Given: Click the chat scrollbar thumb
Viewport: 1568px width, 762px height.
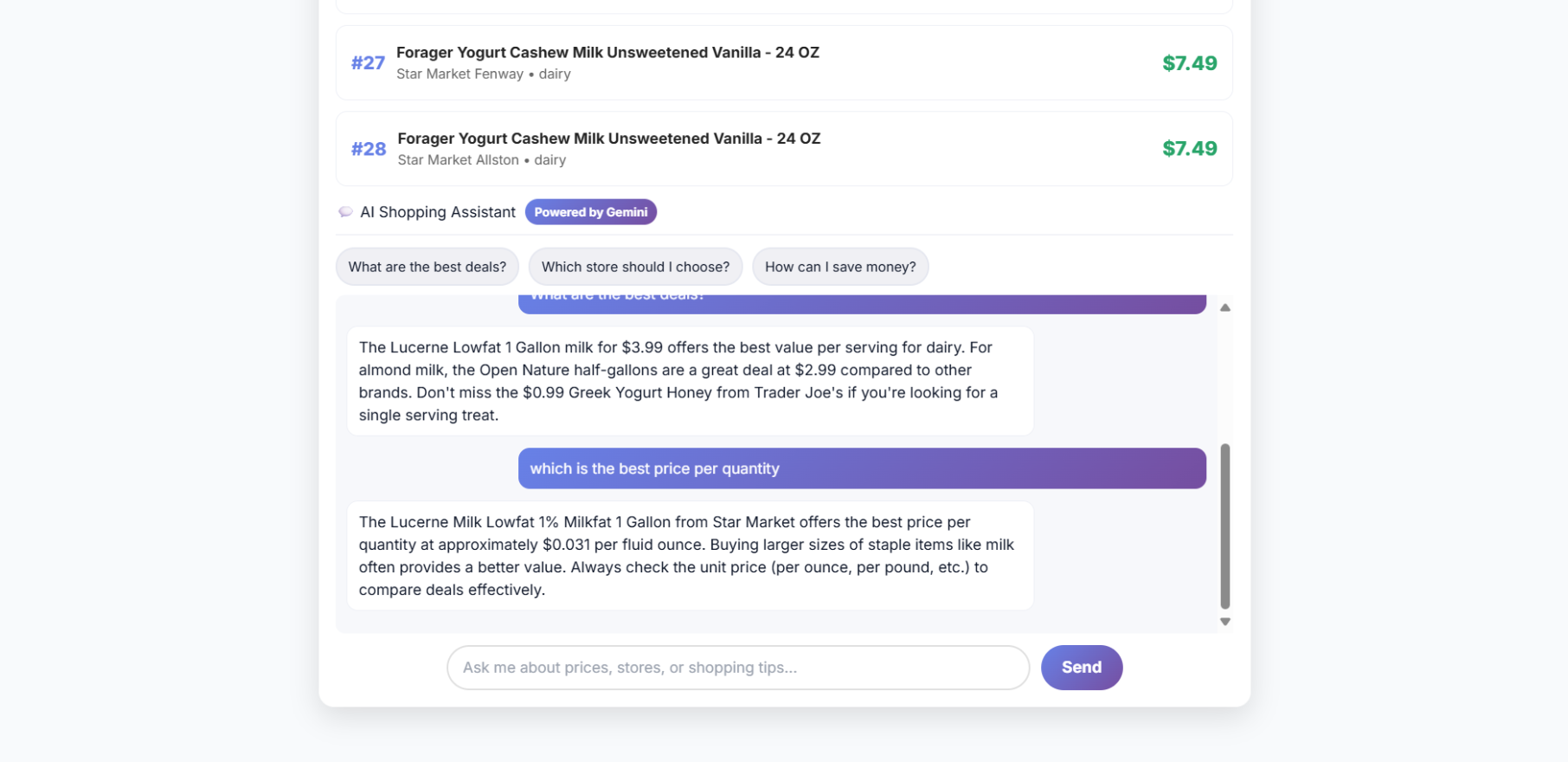Looking at the screenshot, I should [1225, 526].
